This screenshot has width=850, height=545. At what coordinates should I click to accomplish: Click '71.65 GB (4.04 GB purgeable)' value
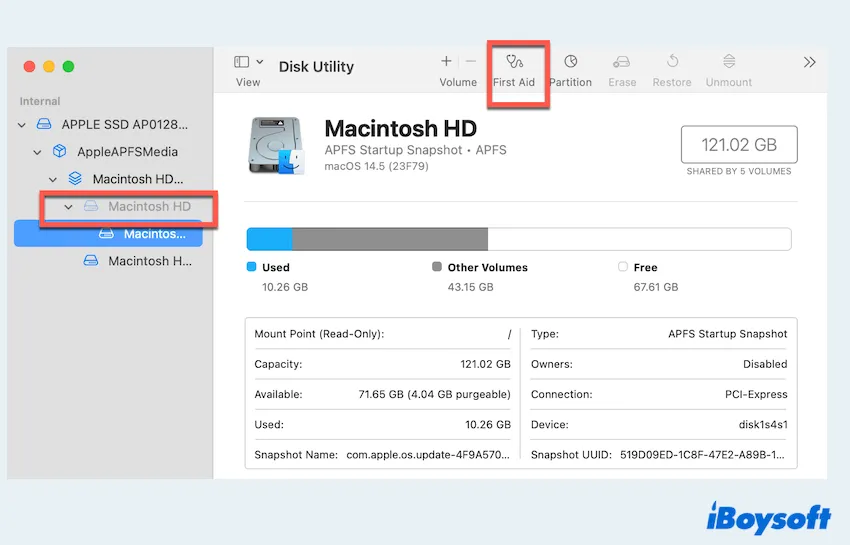[x=434, y=394]
